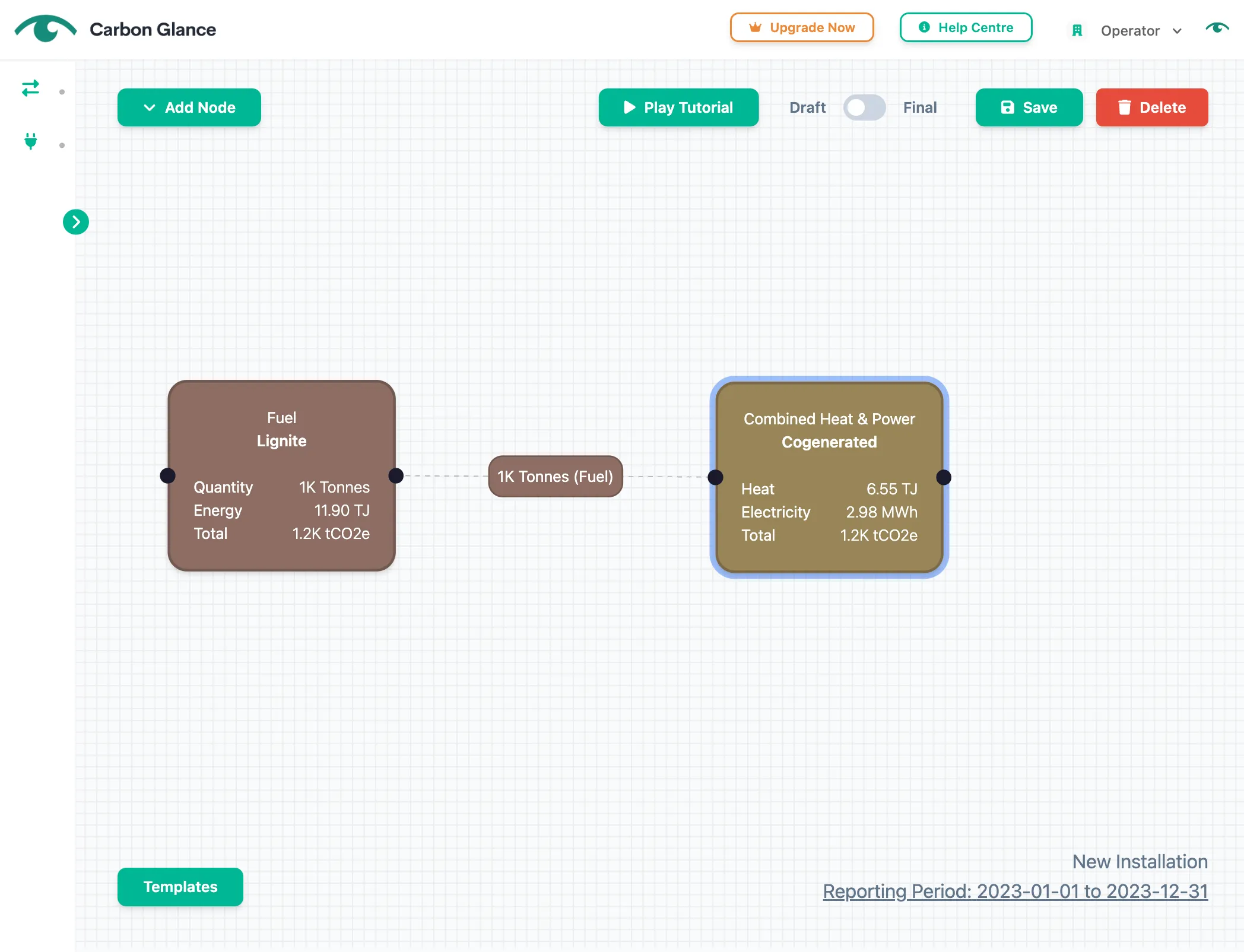Viewport: 1244px width, 952px height.
Task: Open the Templates panel
Action: pos(180,887)
